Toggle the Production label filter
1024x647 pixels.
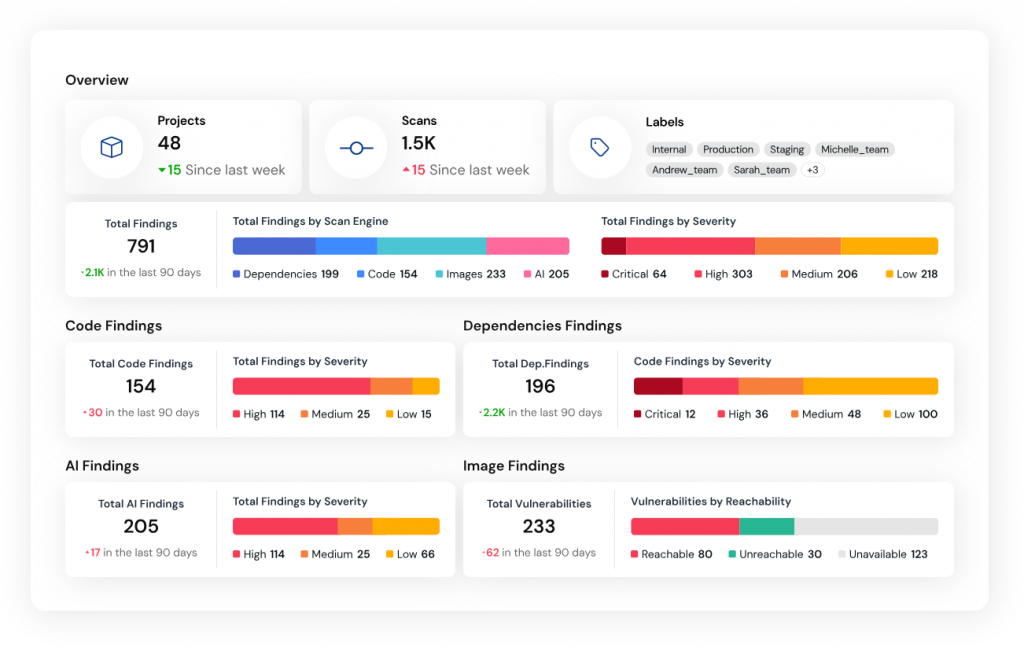728,148
